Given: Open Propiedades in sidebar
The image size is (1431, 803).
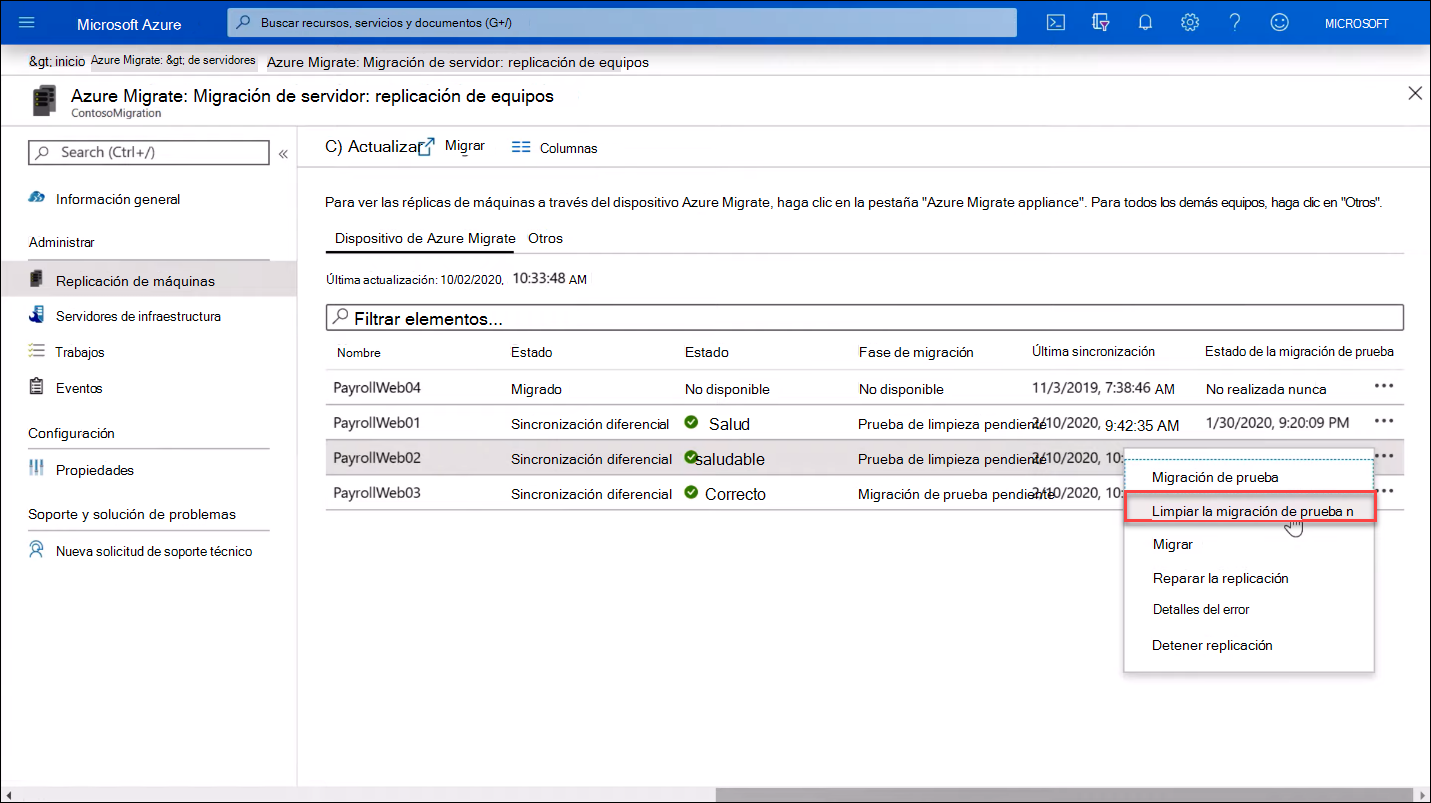Looking at the screenshot, I should (x=95, y=470).
